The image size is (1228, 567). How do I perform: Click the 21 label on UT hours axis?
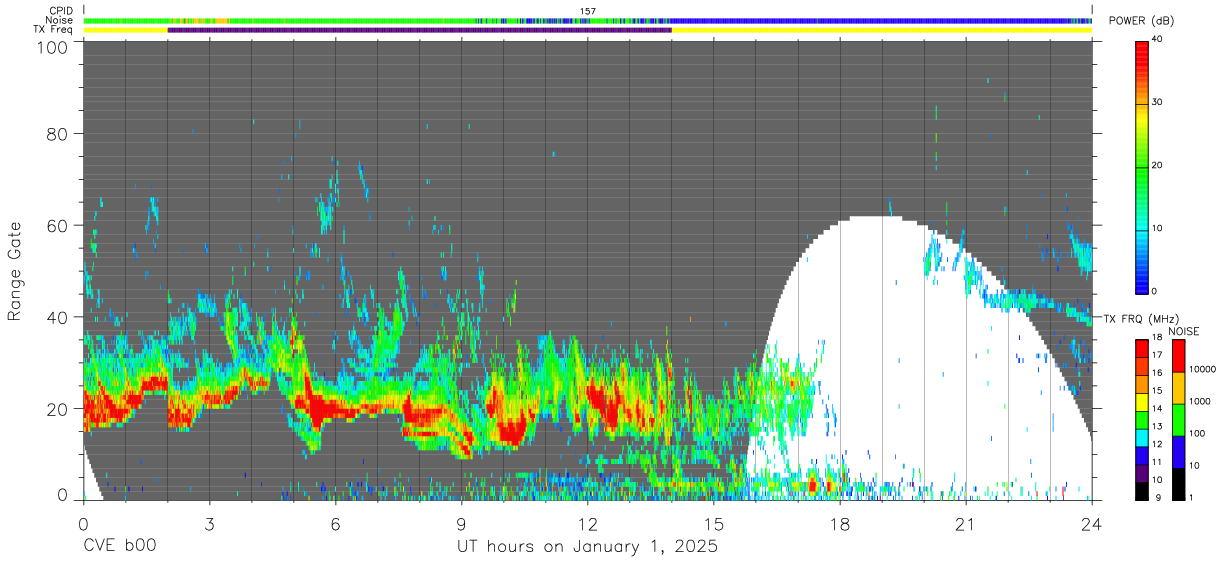pyautogui.click(x=965, y=524)
